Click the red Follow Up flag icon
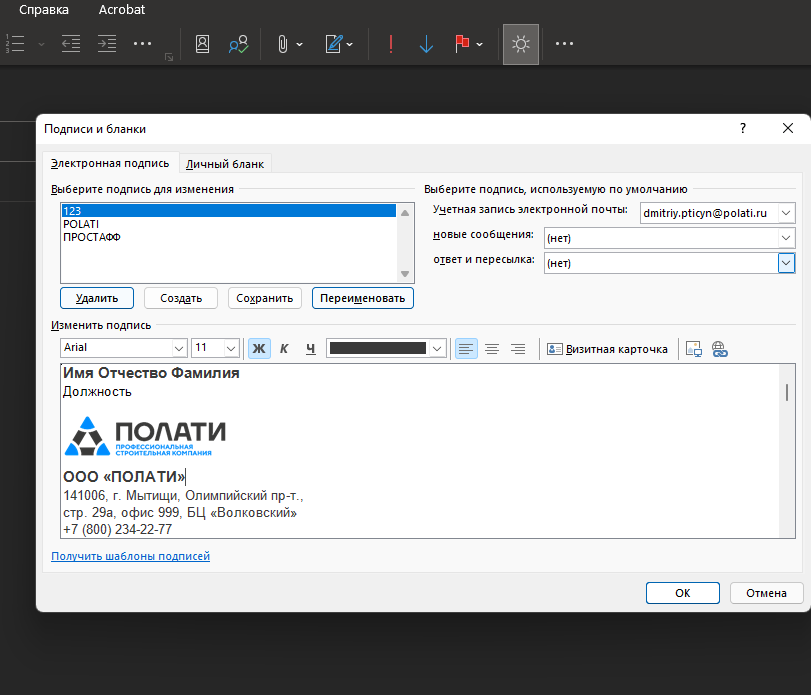Image resolution: width=811 pixels, height=695 pixels. [x=462, y=44]
